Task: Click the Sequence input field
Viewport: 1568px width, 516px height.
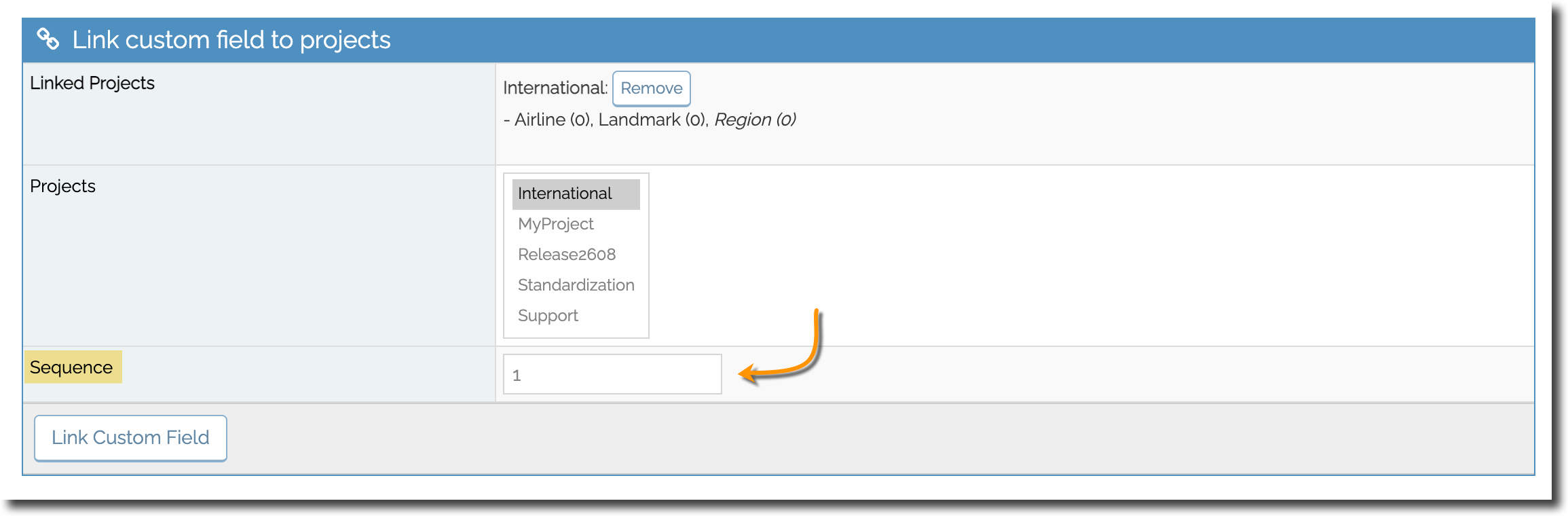Action: click(612, 374)
